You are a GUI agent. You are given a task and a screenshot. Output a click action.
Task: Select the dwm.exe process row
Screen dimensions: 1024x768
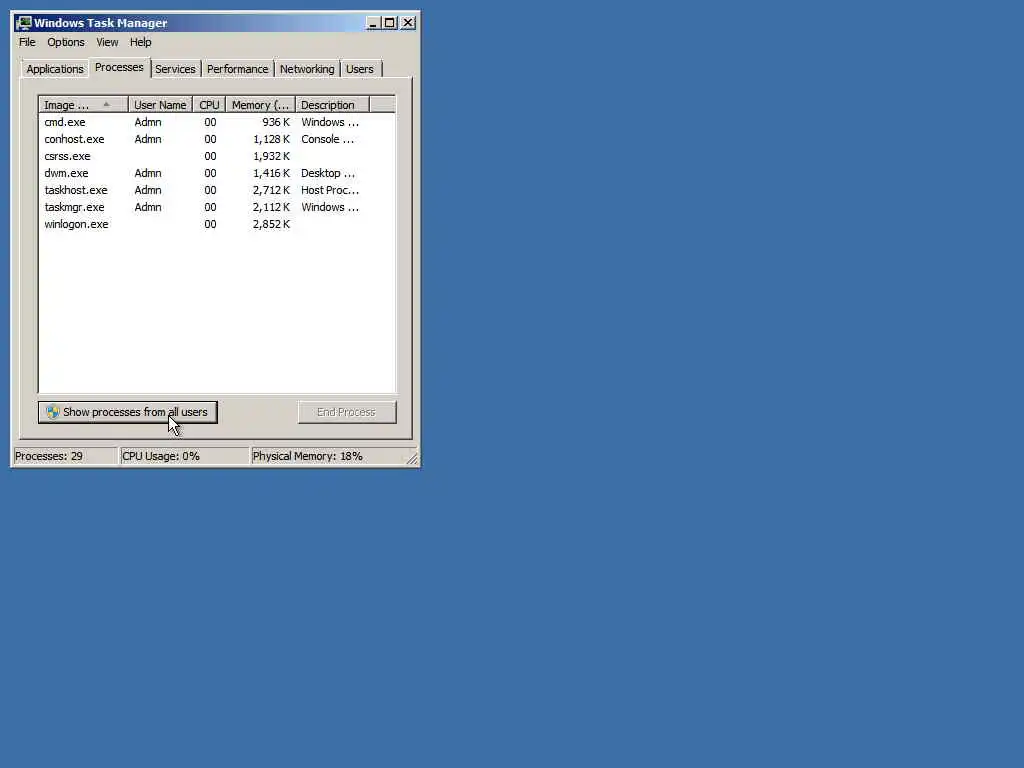tap(217, 173)
